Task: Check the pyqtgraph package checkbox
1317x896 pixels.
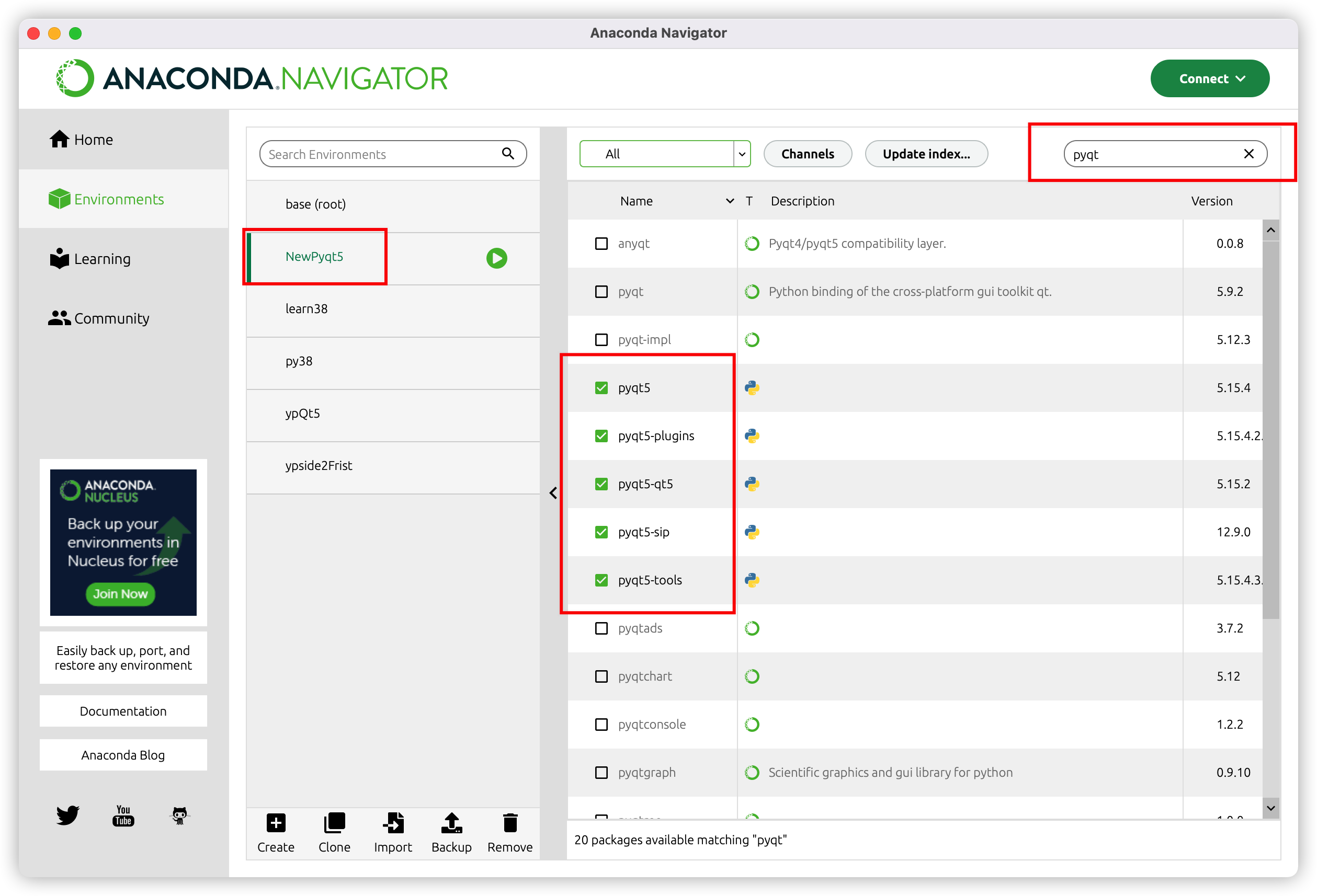Action: [601, 773]
